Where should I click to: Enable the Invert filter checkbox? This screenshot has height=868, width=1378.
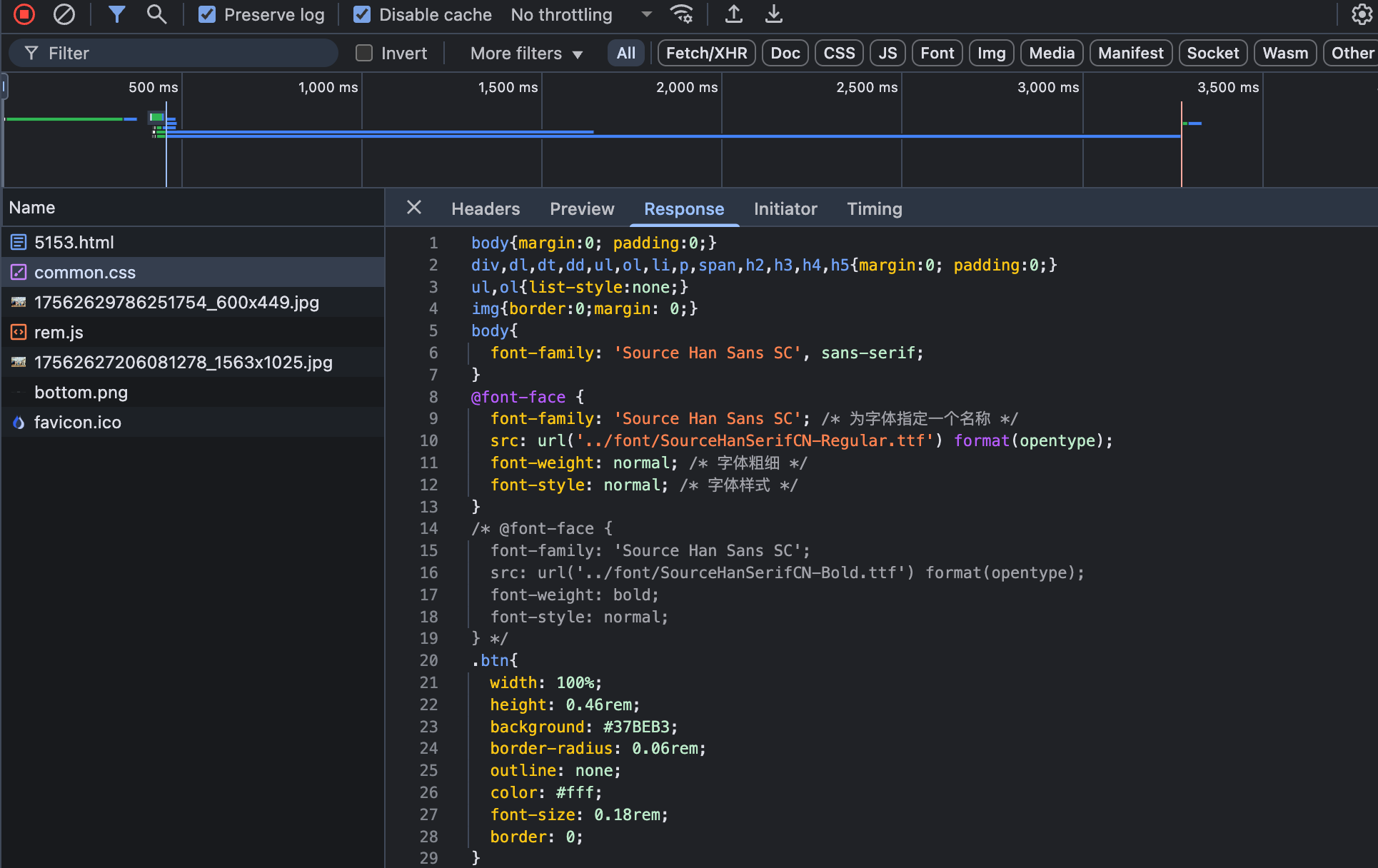click(x=364, y=53)
